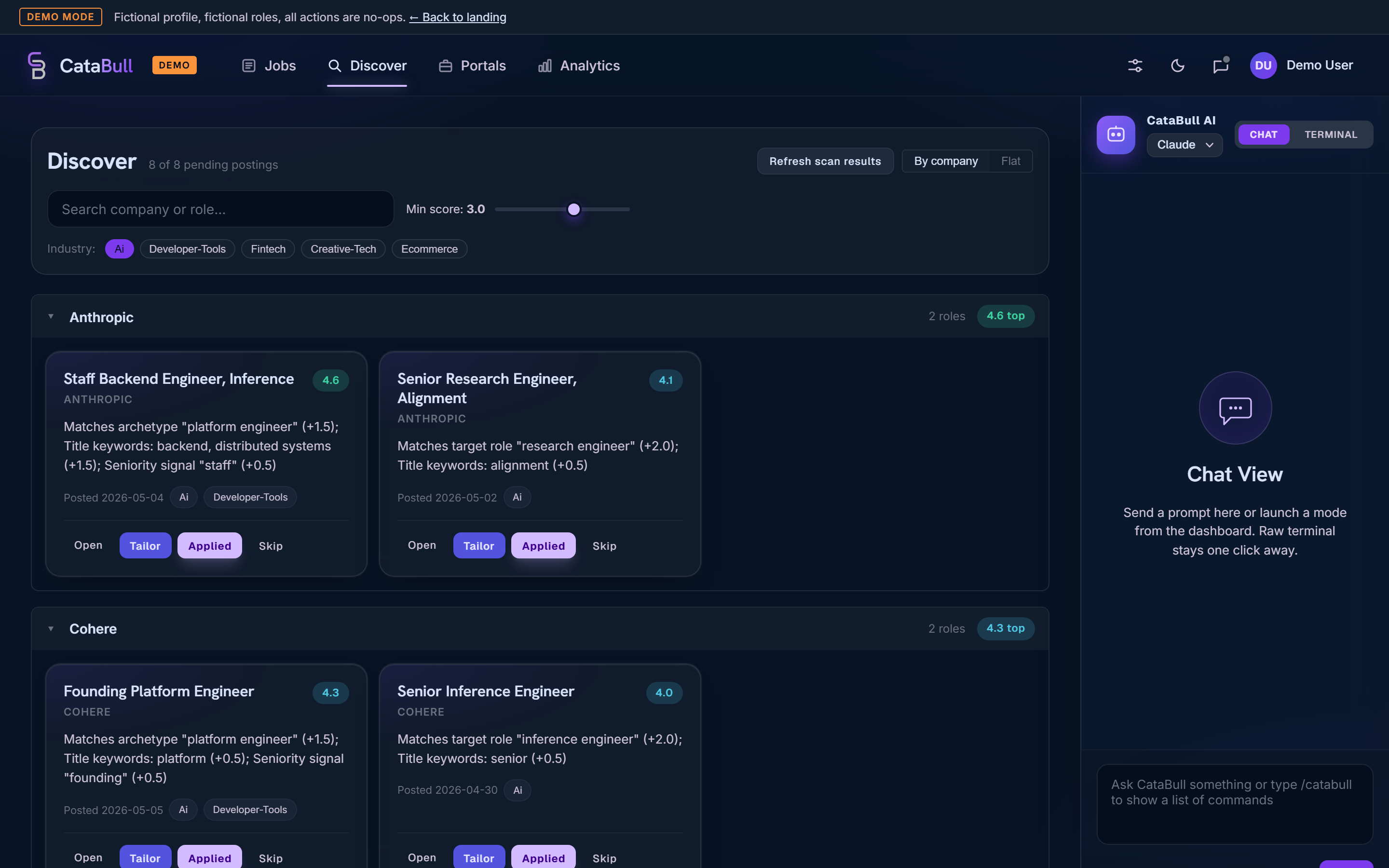
Task: Collapse the Cohere company group
Action: coord(51,629)
